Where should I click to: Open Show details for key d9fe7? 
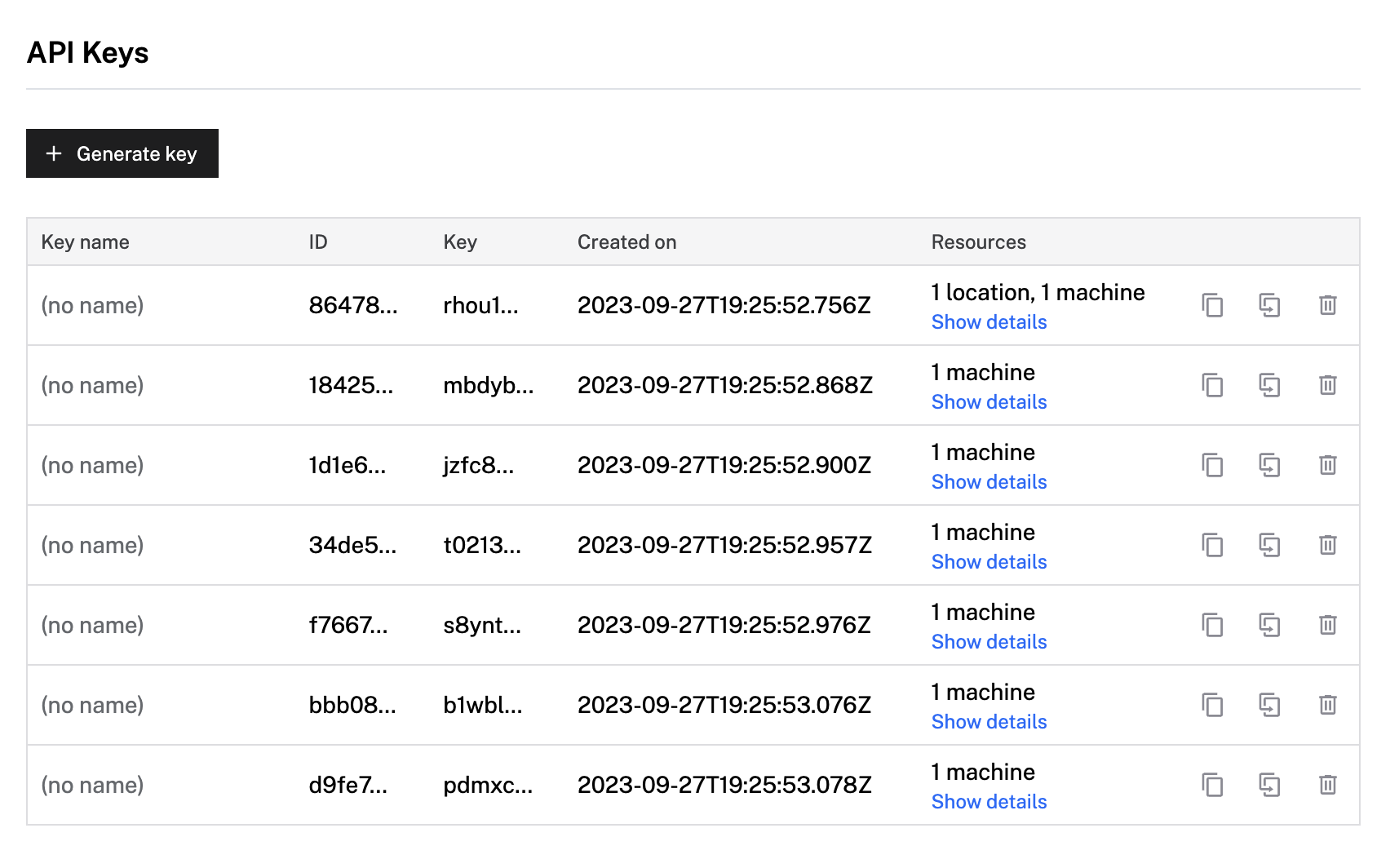[989, 802]
